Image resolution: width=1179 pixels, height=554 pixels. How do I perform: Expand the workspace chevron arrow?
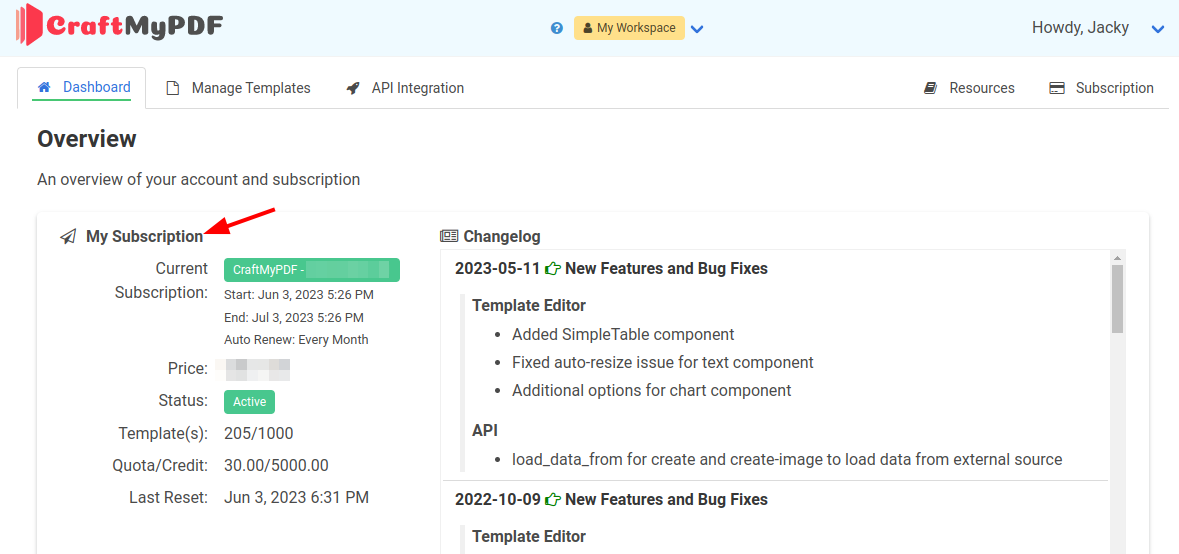tap(698, 29)
